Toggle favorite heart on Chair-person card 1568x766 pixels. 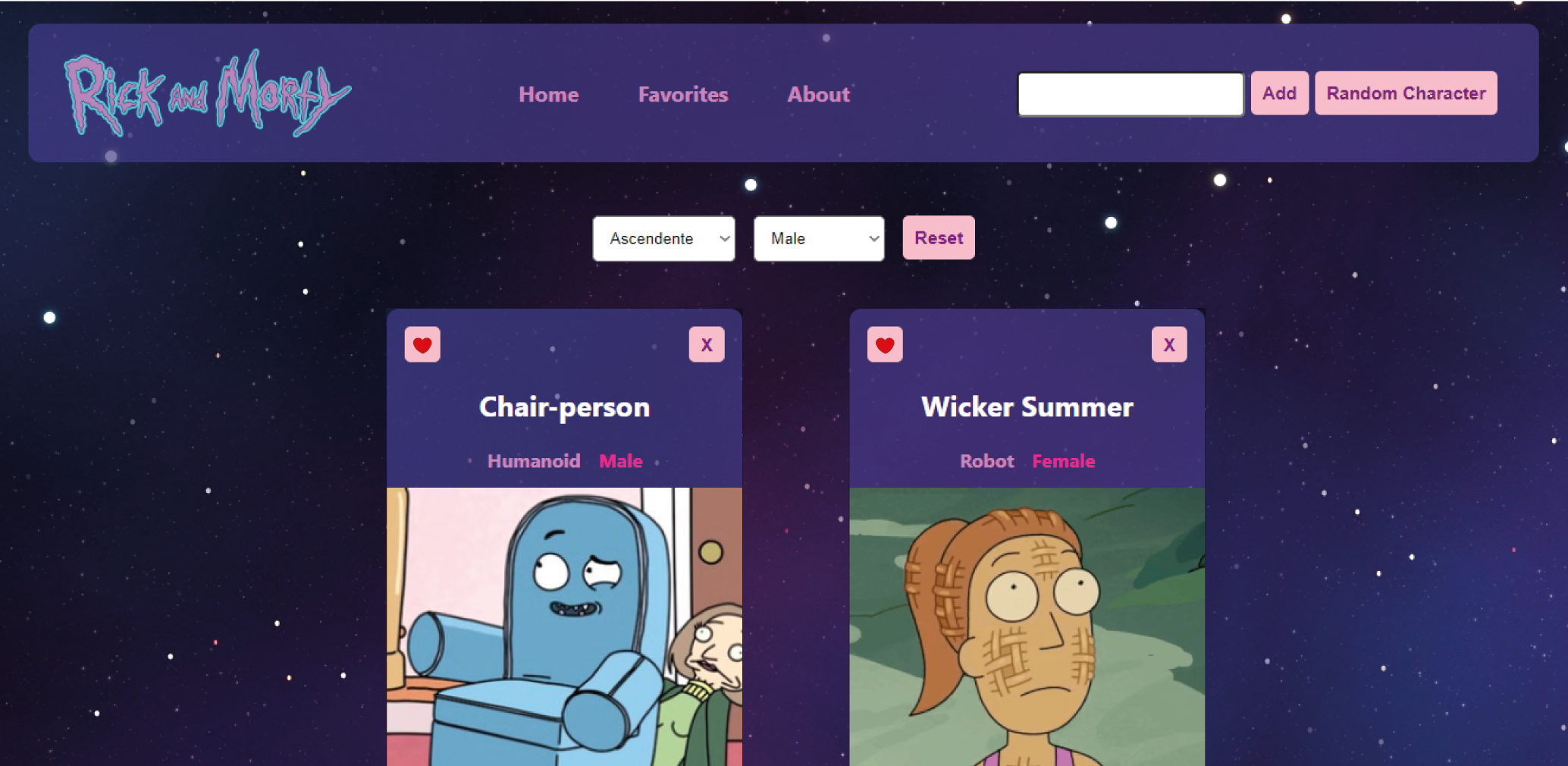[422, 345]
